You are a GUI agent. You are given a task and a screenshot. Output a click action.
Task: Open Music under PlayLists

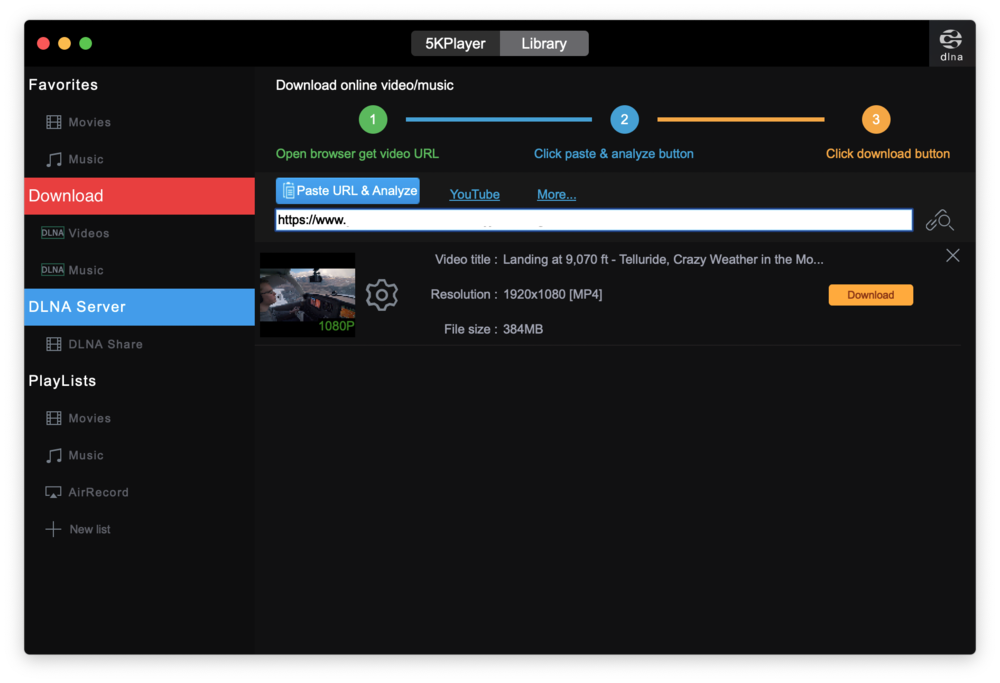(86, 455)
